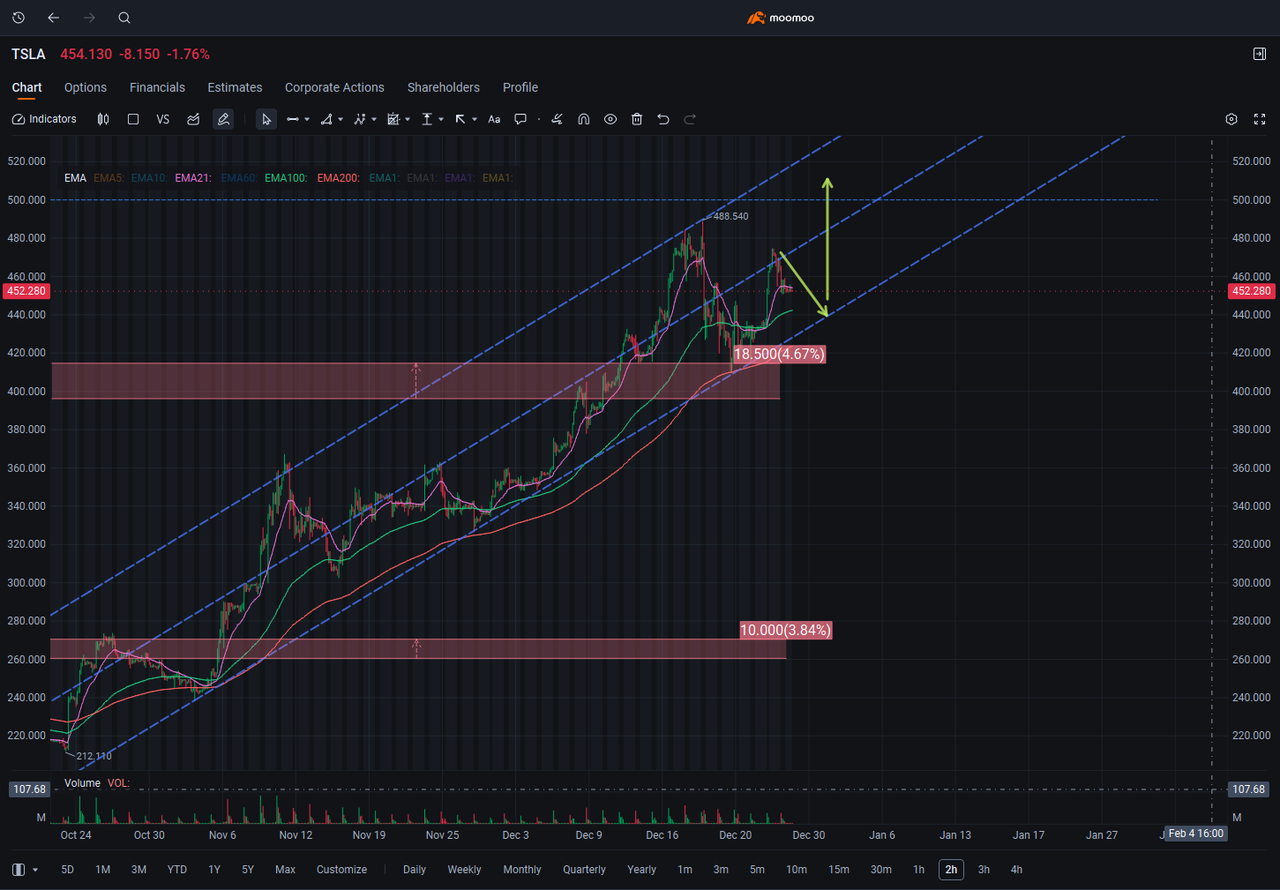1280x890 pixels.
Task: Open the VS compare tool
Action: point(163,119)
